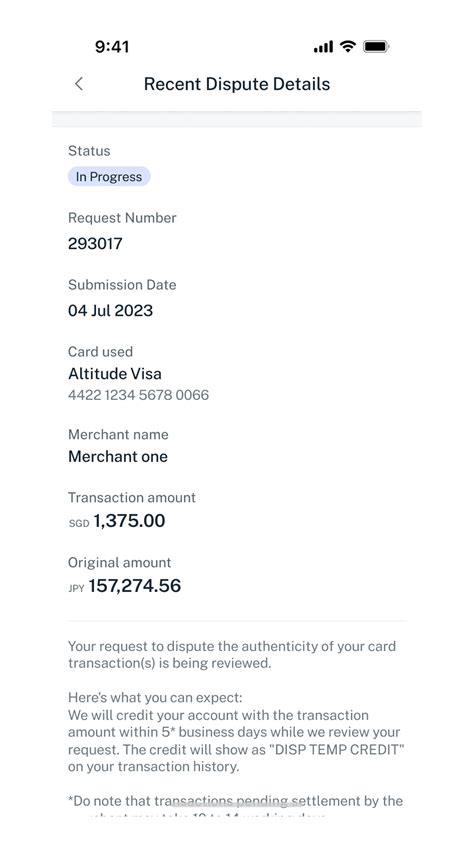Tap the request being reviewed message

click(x=232, y=654)
